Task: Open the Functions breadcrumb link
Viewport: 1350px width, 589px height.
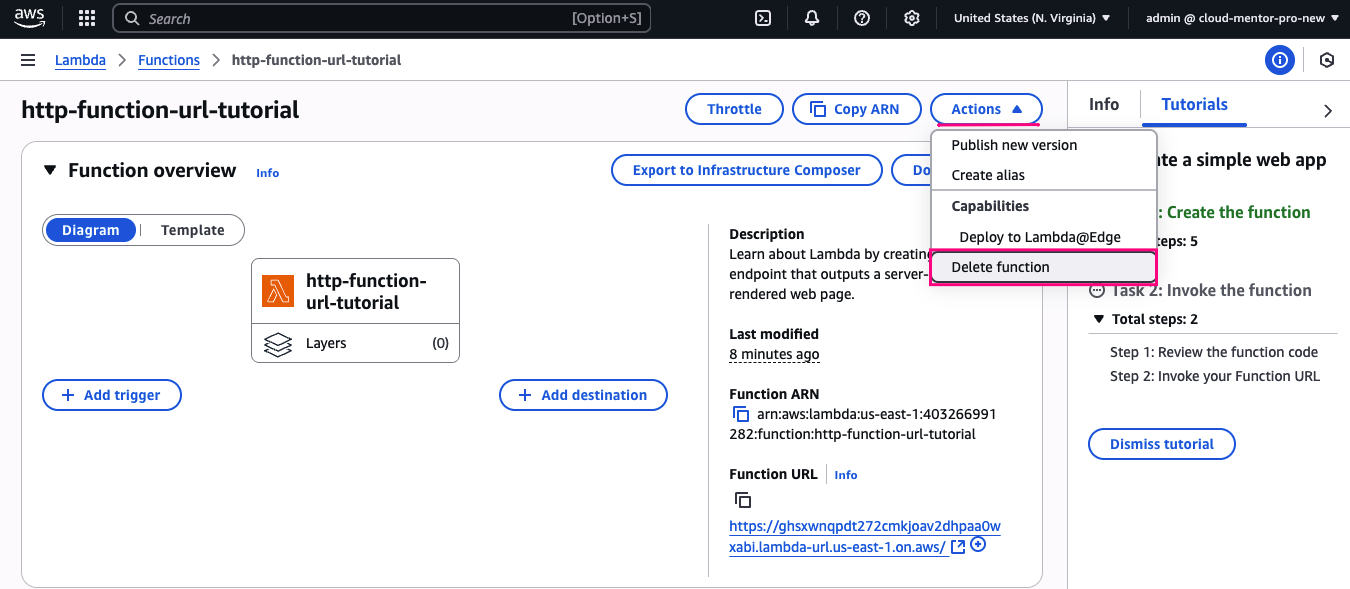Action: 169,60
